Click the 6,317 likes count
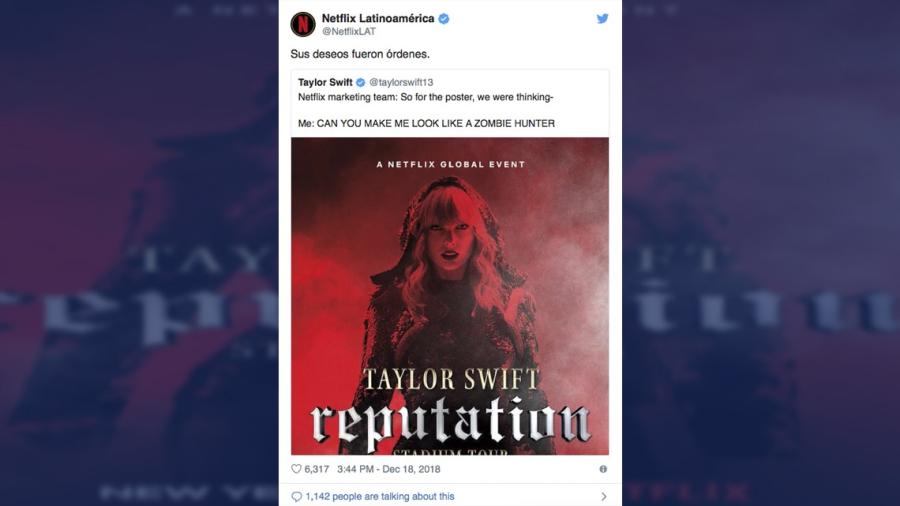900x506 pixels. [317, 469]
